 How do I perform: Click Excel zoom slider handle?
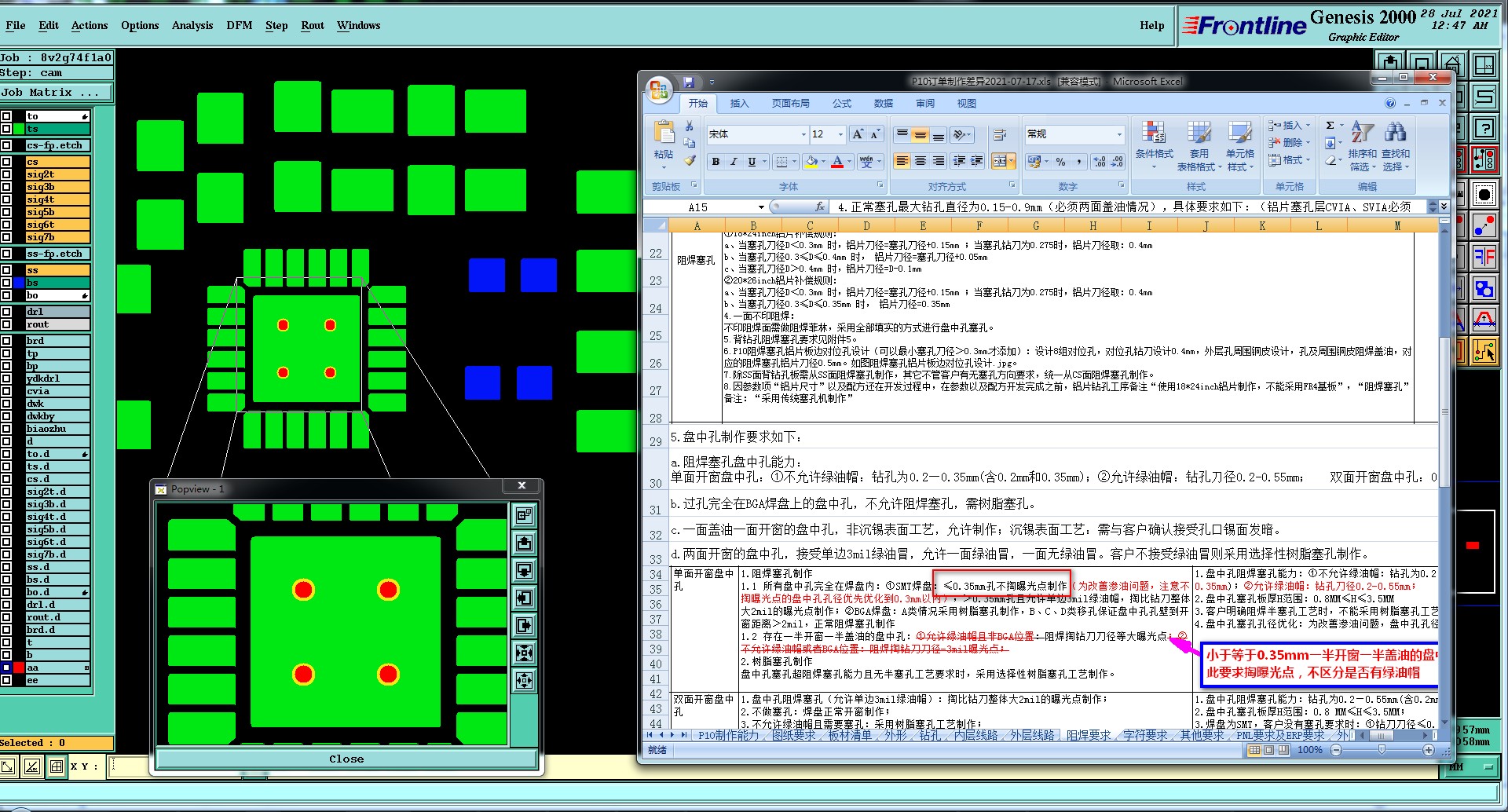click(1382, 750)
